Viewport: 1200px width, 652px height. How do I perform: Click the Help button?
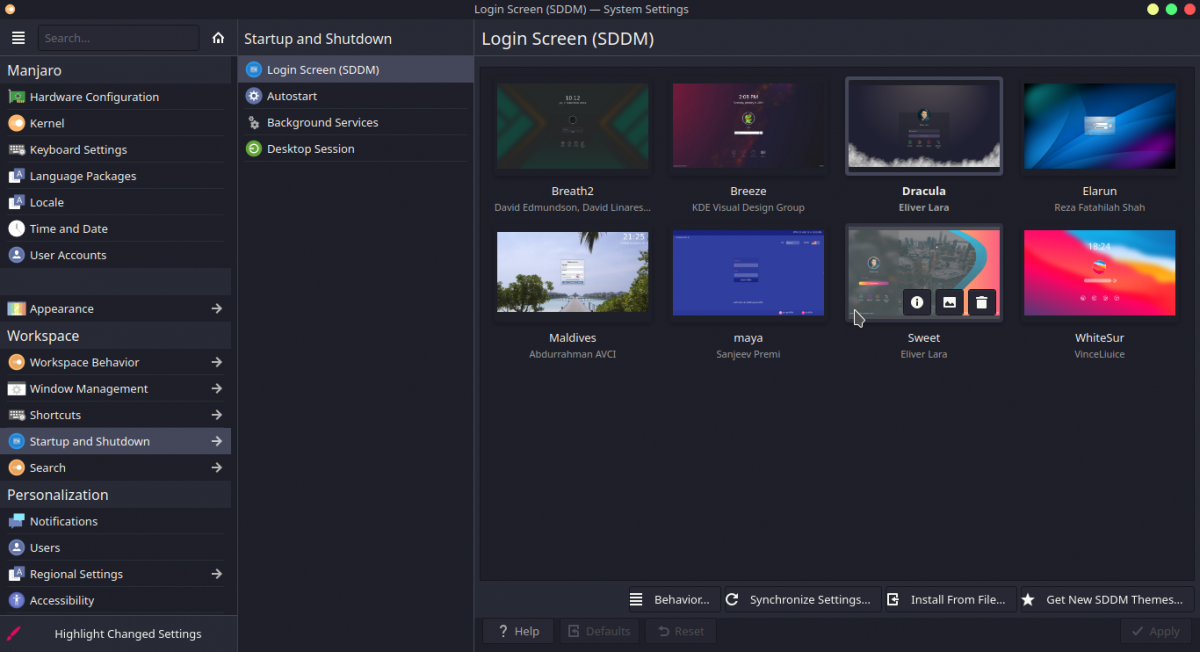point(517,630)
